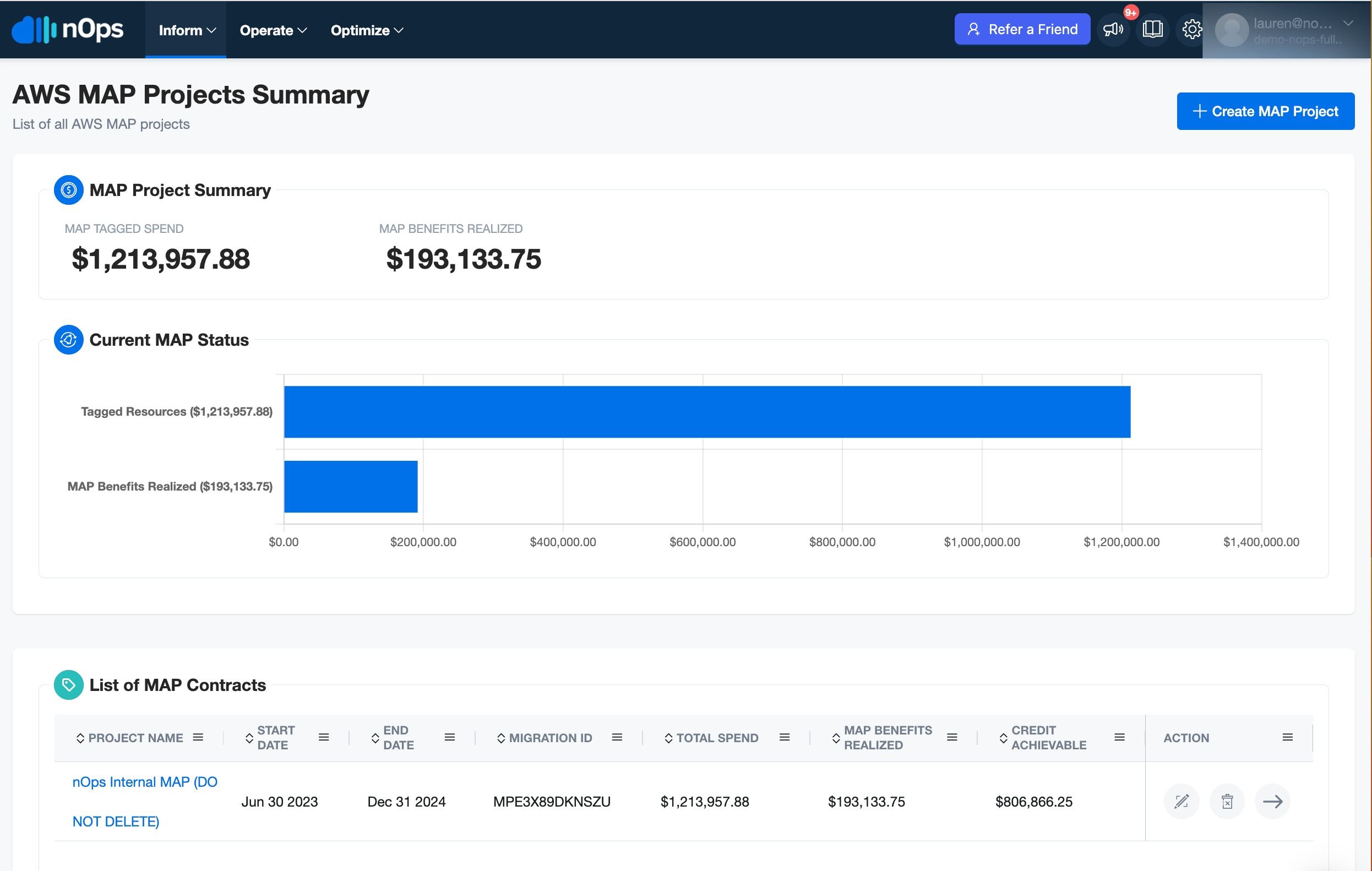Image resolution: width=1372 pixels, height=871 pixels.
Task: Open the lauren account dropdown
Action: 1284,30
